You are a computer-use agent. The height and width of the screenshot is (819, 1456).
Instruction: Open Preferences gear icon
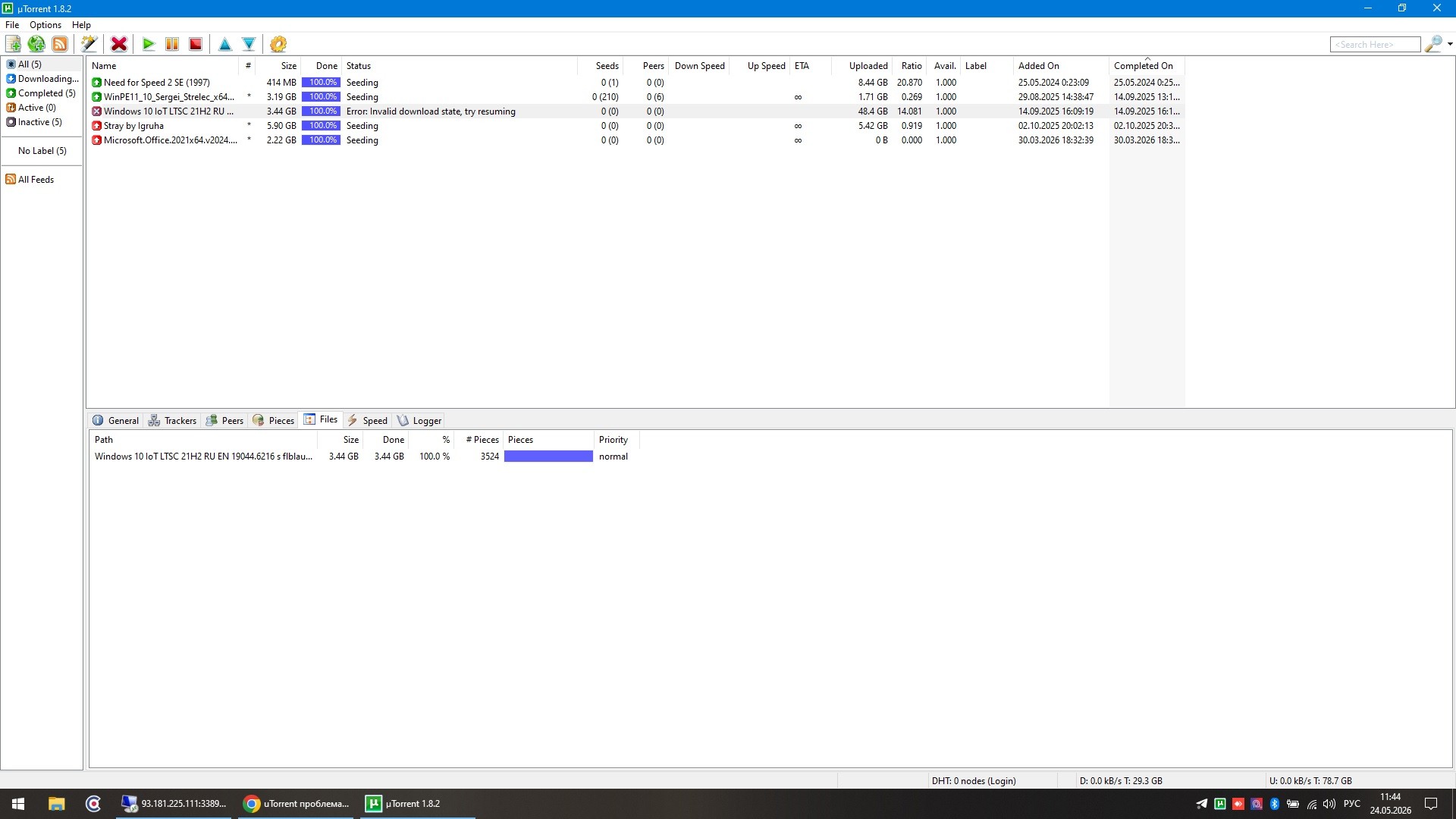[x=278, y=44]
